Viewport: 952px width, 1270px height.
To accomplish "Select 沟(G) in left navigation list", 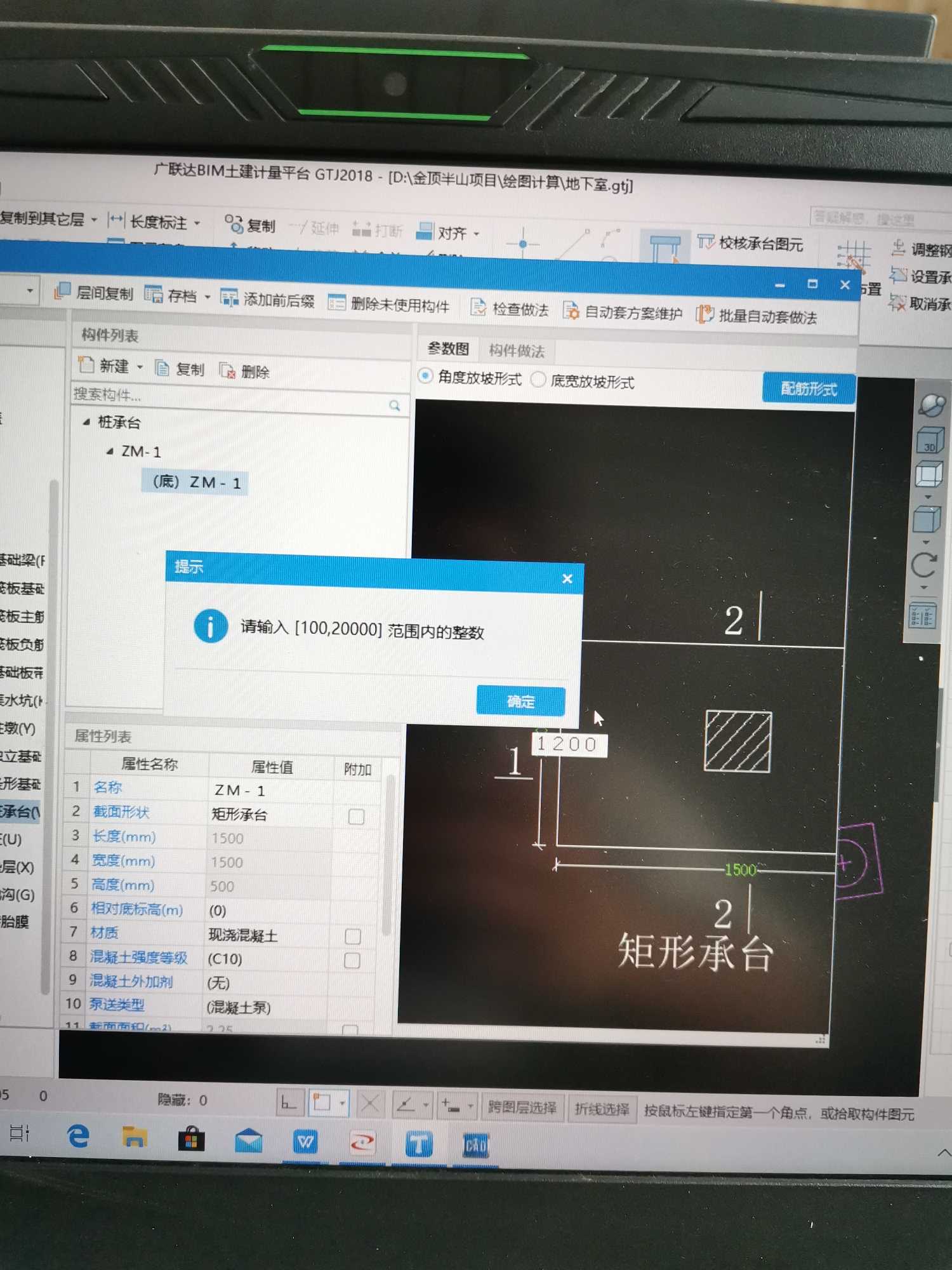I will [x=18, y=895].
